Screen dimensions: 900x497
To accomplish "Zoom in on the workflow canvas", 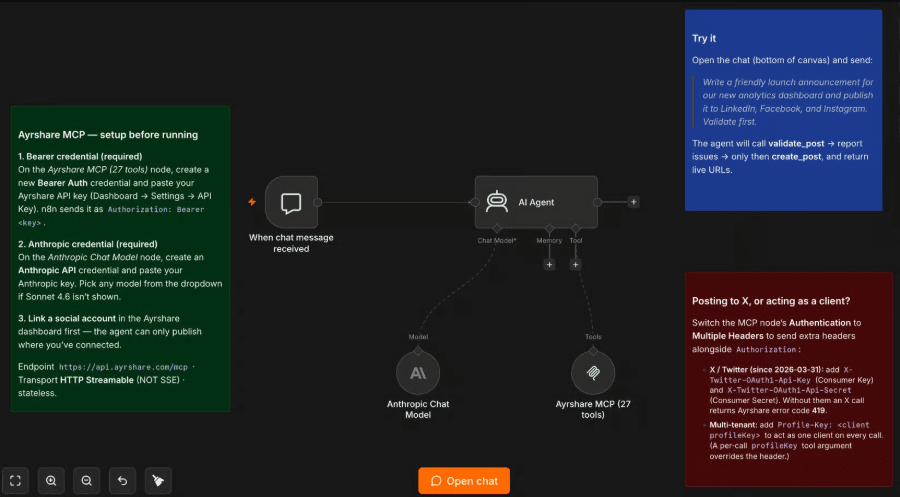I will [x=51, y=480].
